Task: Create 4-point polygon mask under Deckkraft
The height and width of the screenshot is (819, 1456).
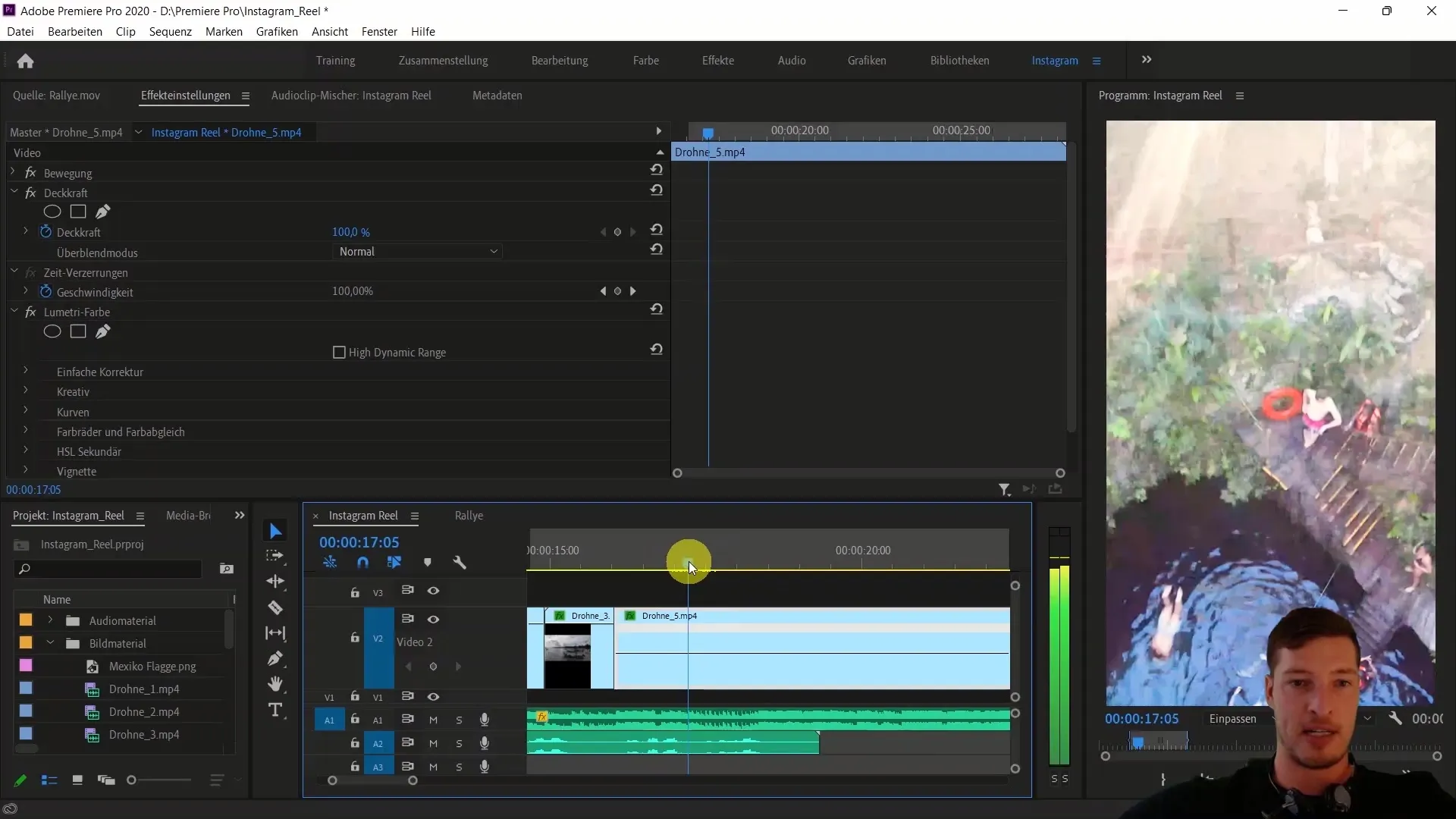Action: pyautogui.click(x=78, y=212)
